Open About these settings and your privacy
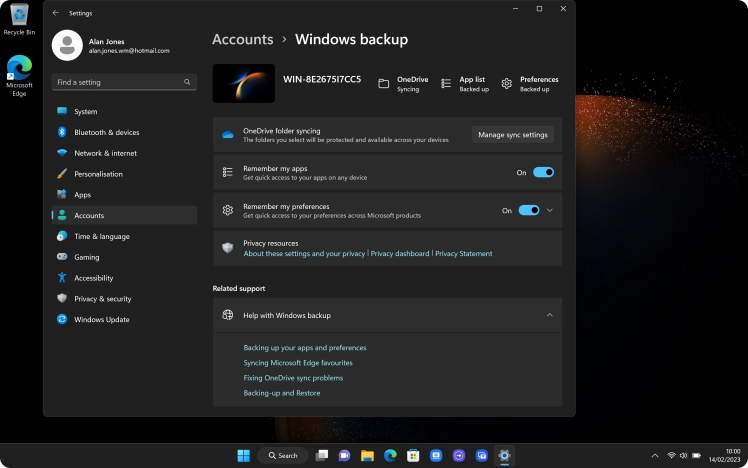748x468 pixels. pyautogui.click(x=304, y=254)
